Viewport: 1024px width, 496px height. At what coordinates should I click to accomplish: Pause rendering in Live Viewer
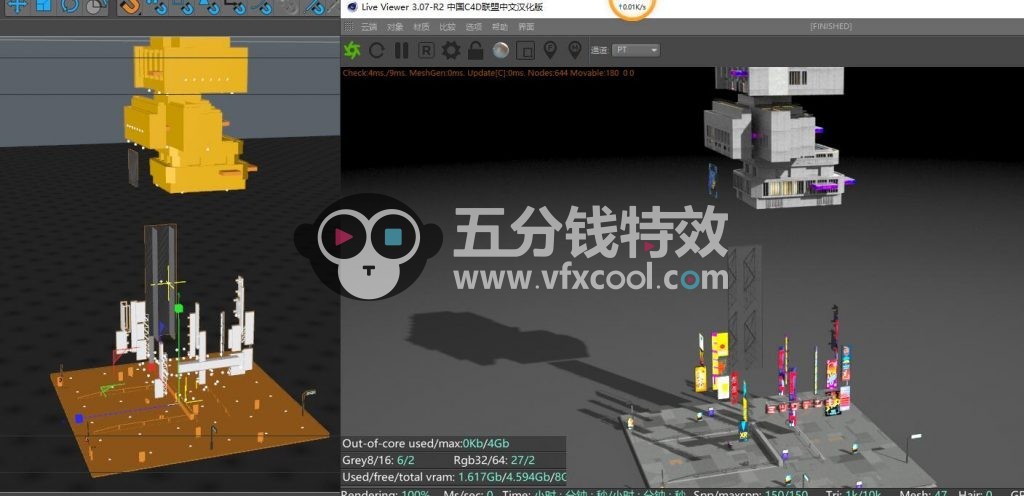[x=402, y=50]
